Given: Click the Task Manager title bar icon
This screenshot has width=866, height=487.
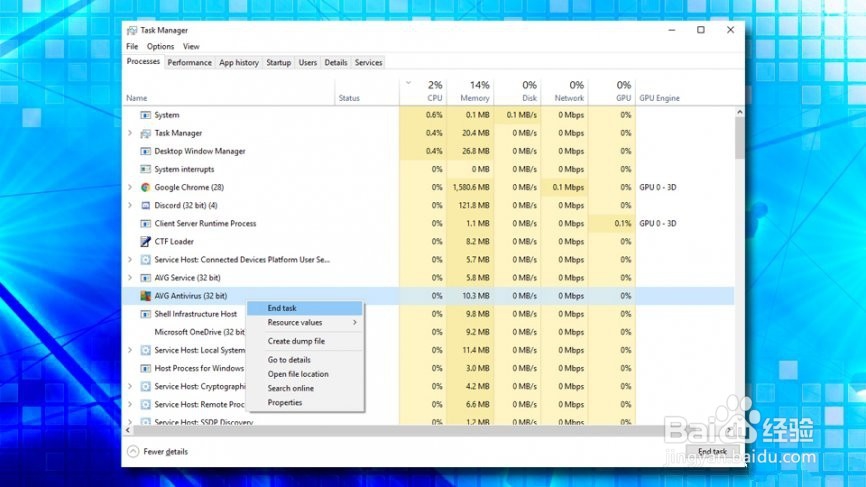Looking at the screenshot, I should click(132, 30).
